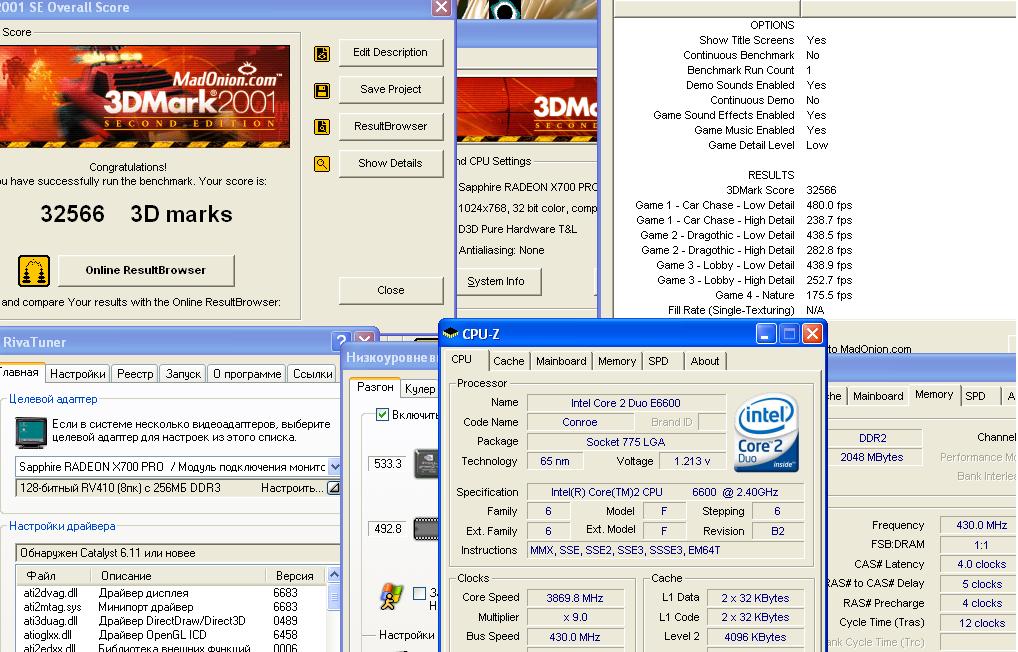Click the Файл column header
Screen dimensions: 1018x652
point(53,575)
